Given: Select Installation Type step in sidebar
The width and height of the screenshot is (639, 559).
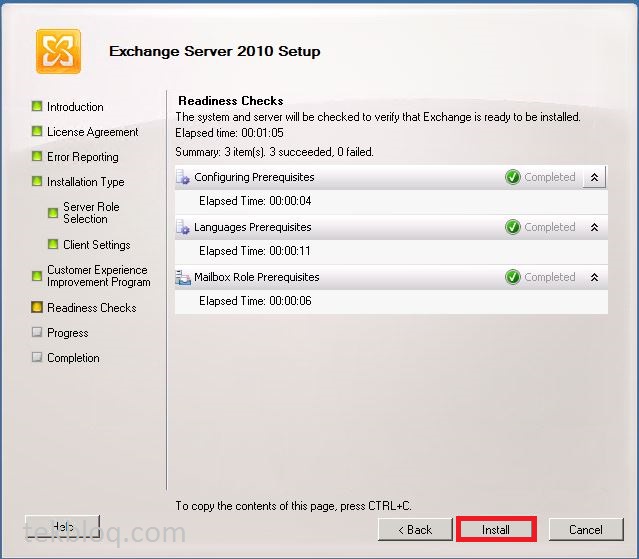Looking at the screenshot, I should 86,182.
